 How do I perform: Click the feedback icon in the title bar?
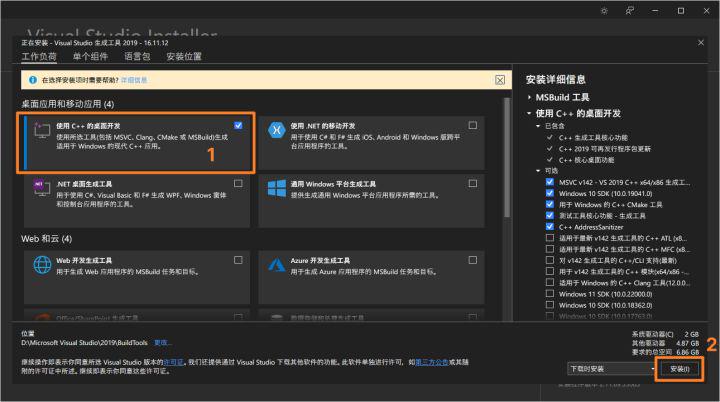[630, 11]
